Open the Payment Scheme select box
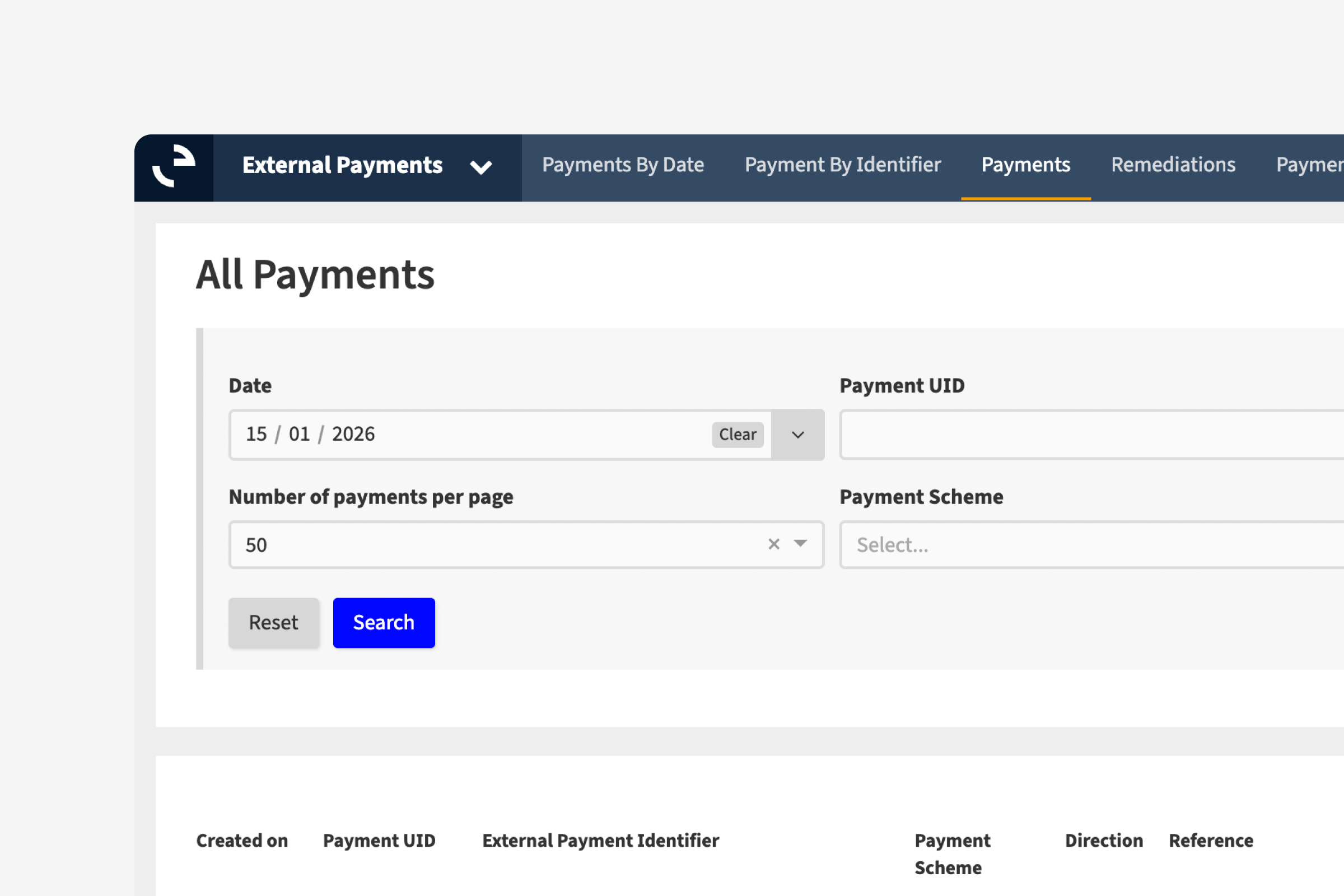 tap(1091, 545)
